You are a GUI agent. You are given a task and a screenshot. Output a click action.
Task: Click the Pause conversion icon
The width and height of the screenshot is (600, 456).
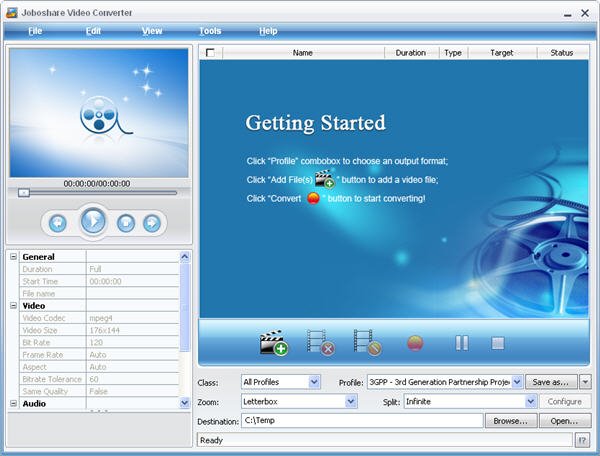[461, 343]
